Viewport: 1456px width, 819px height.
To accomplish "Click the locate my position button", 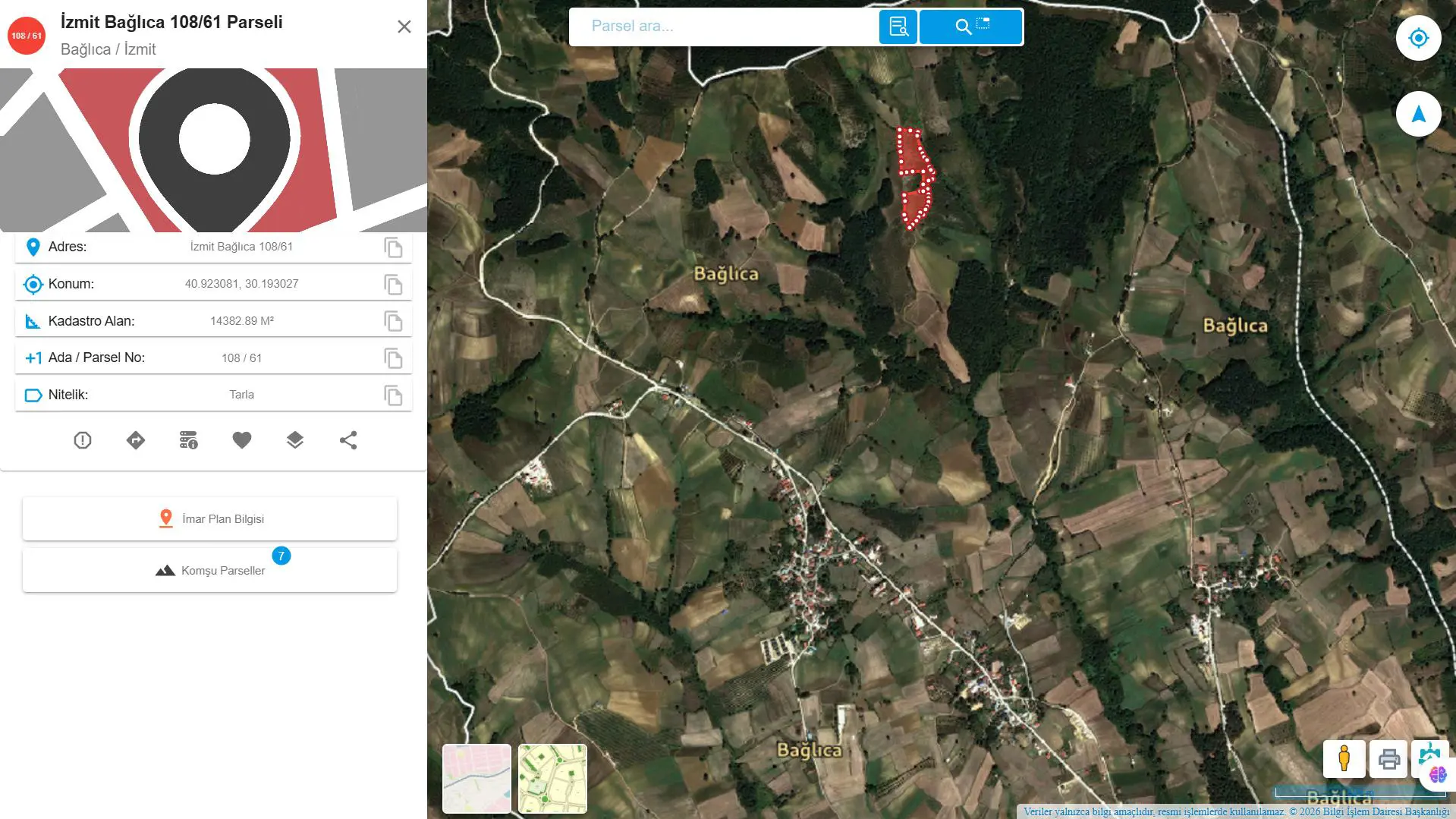I will (x=1418, y=38).
